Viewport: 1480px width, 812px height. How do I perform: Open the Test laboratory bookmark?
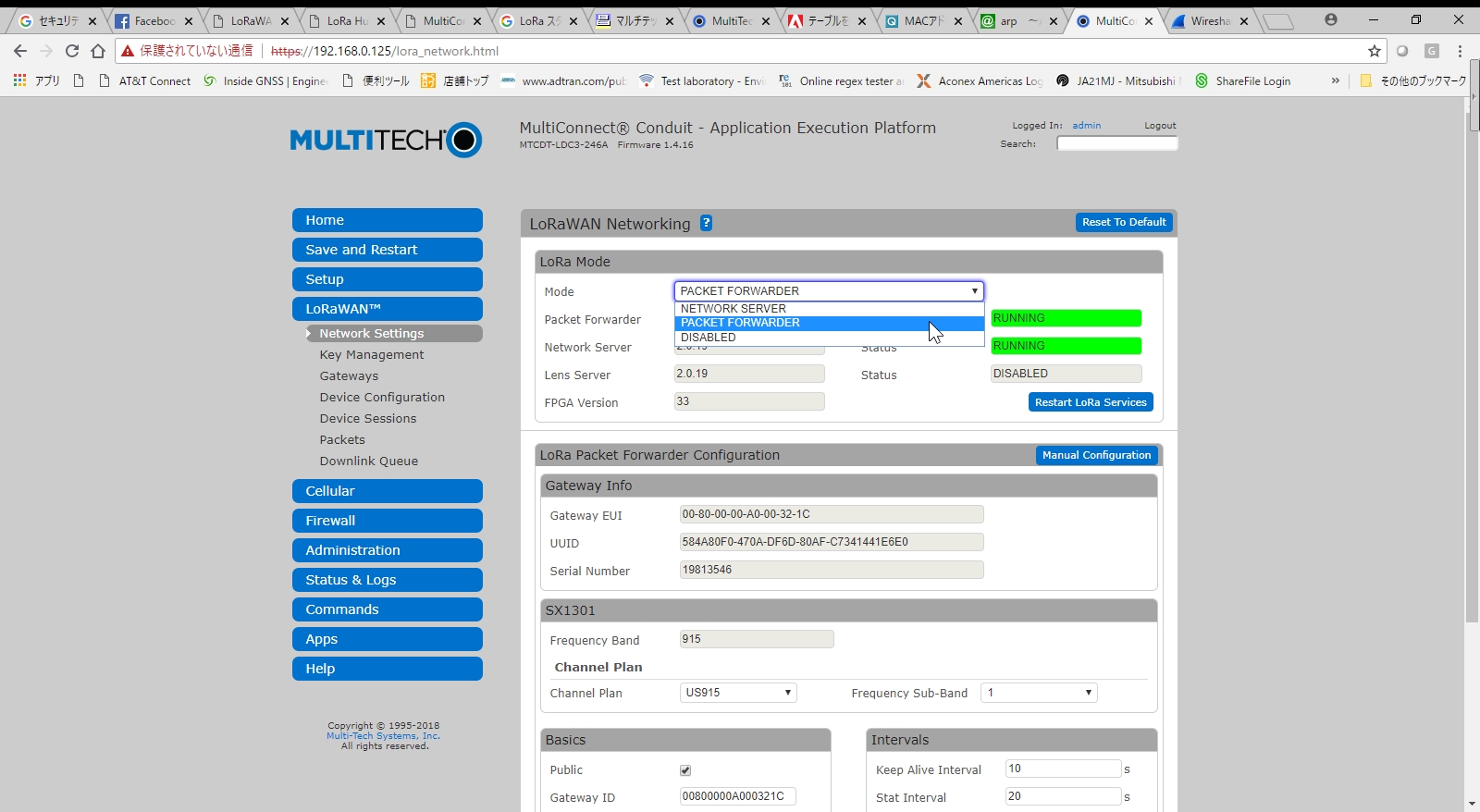[702, 81]
